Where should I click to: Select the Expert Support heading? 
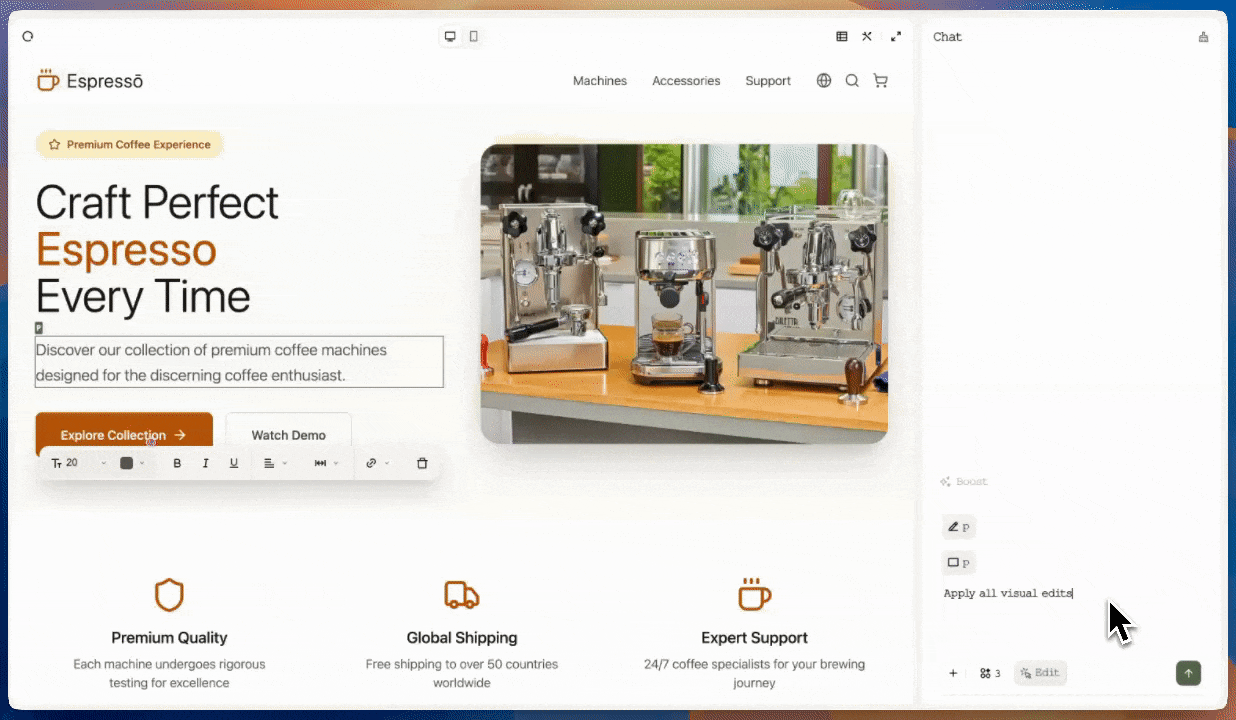(754, 638)
